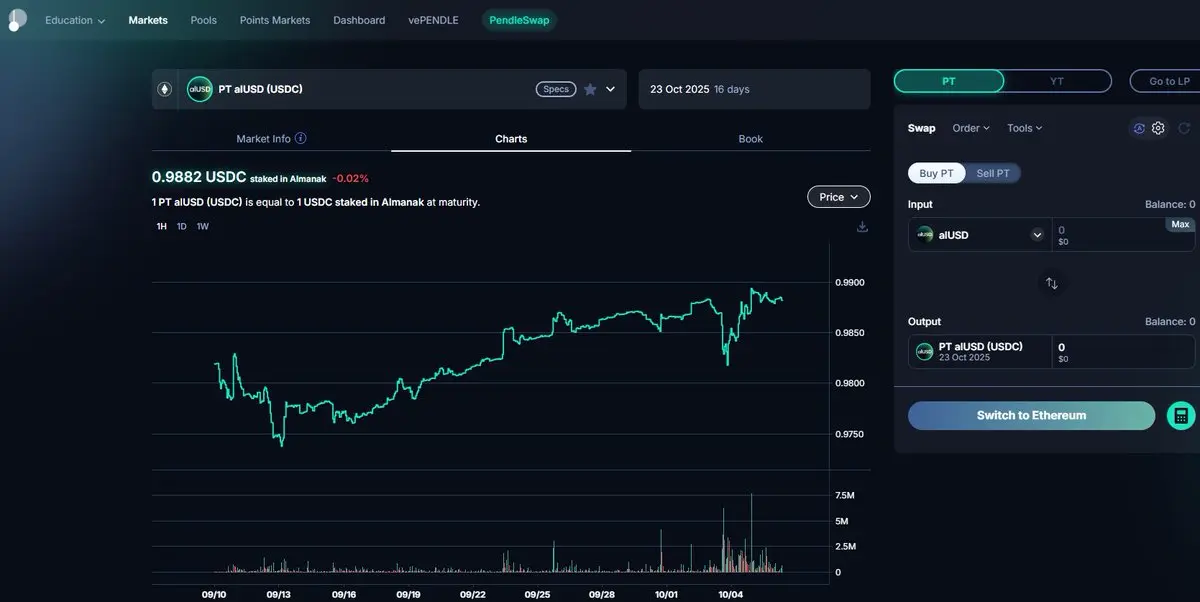Open swap settings gear icon
Screen dimensions: 1200x602
coord(1158,128)
